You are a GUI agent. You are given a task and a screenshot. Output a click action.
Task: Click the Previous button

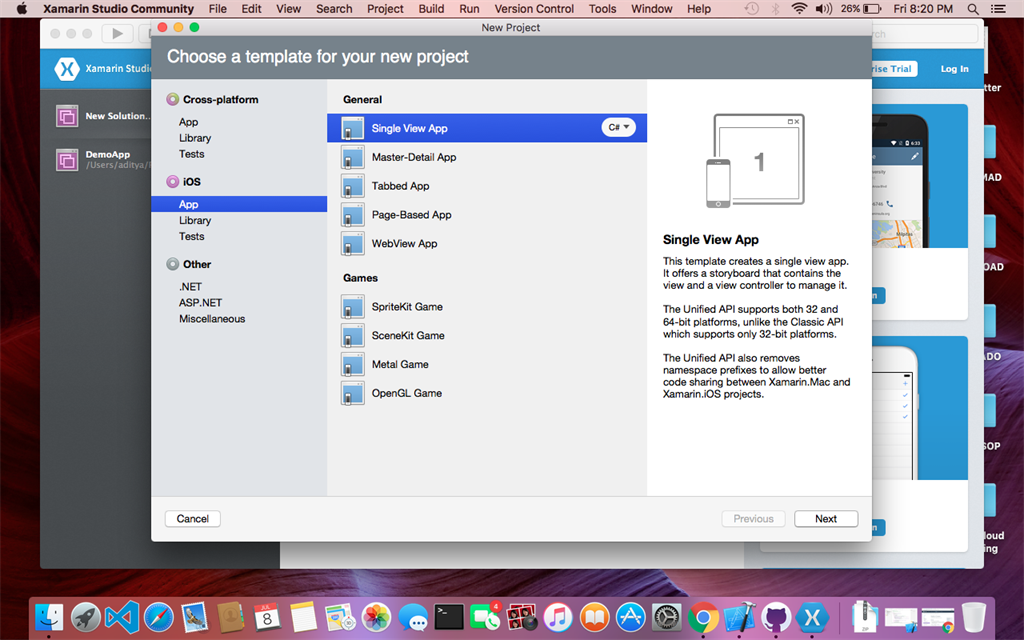point(753,519)
